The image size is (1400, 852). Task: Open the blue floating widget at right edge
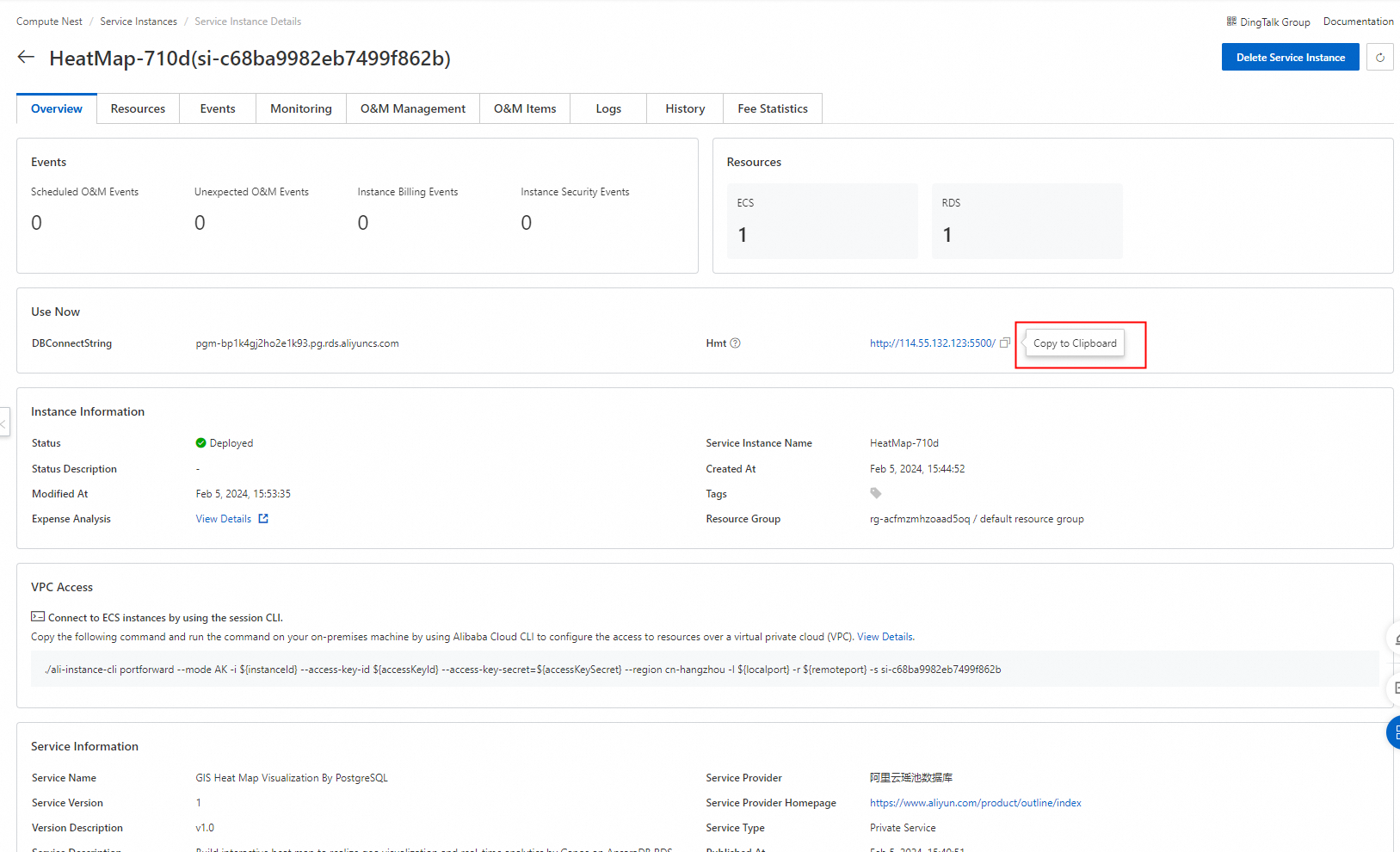[x=1393, y=732]
